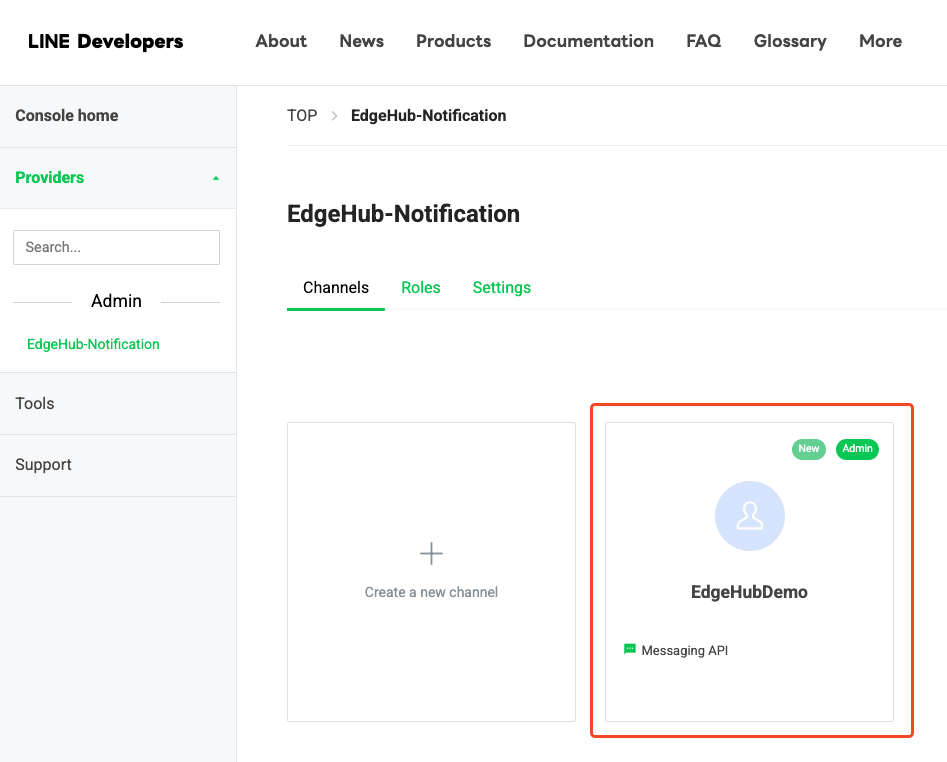
Task: Switch to the Settings tab
Action: coord(501,287)
